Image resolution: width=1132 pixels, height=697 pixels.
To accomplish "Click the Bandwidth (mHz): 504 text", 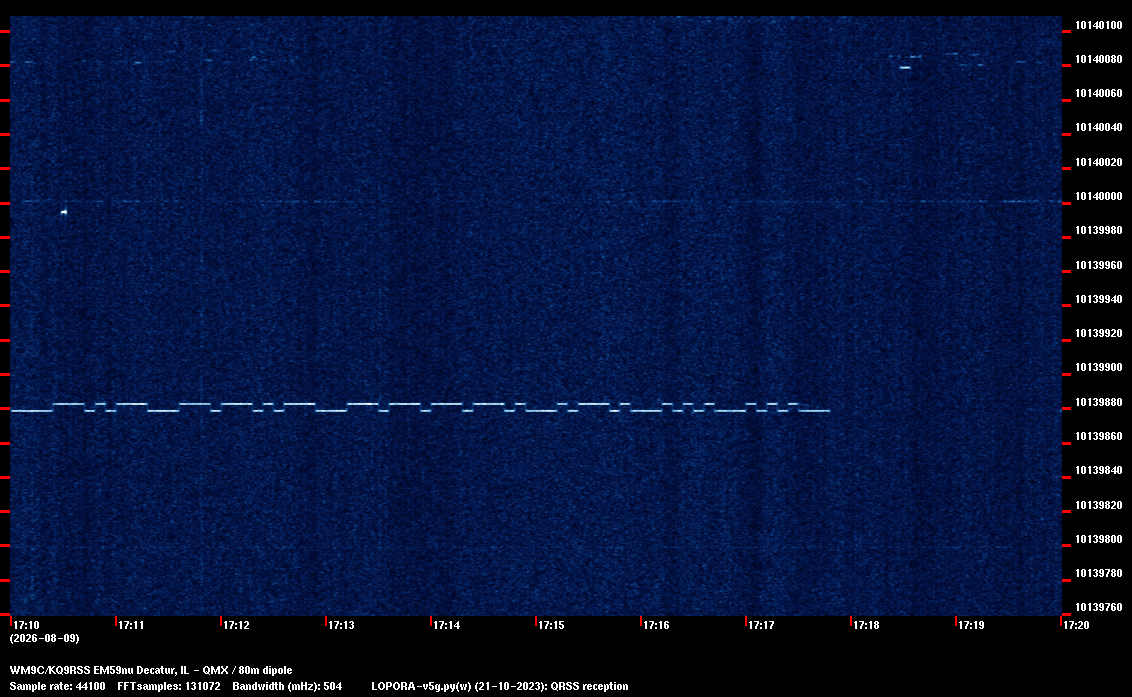I will pos(287,686).
